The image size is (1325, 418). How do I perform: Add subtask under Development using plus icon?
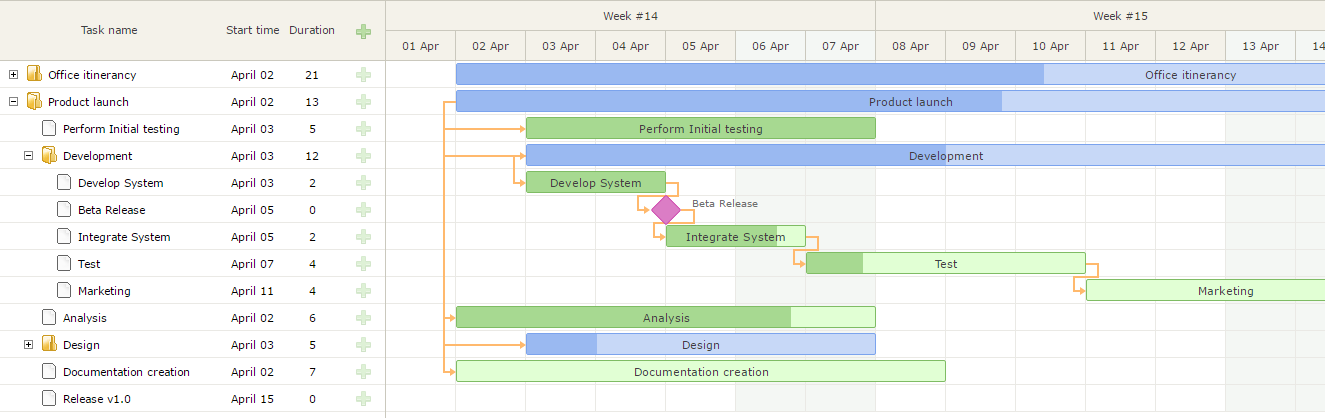[x=363, y=156]
